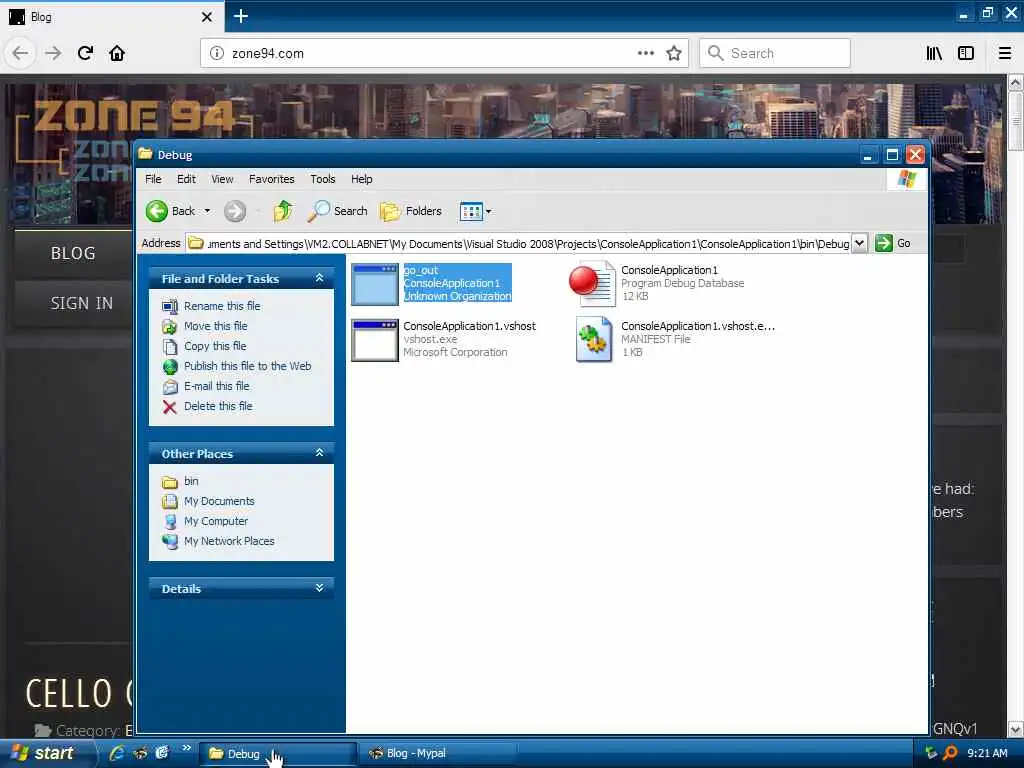Open the Back history dropdown arrow
The height and width of the screenshot is (768, 1024).
tap(207, 211)
